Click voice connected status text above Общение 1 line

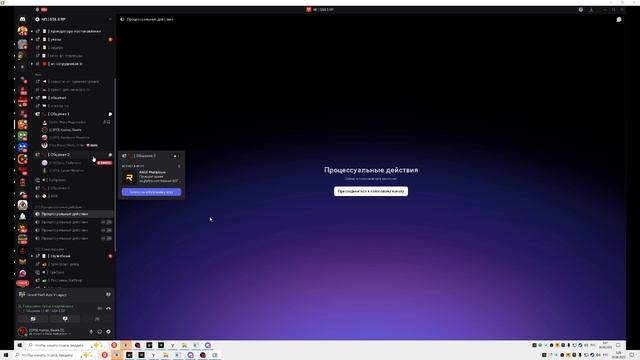click(47, 306)
